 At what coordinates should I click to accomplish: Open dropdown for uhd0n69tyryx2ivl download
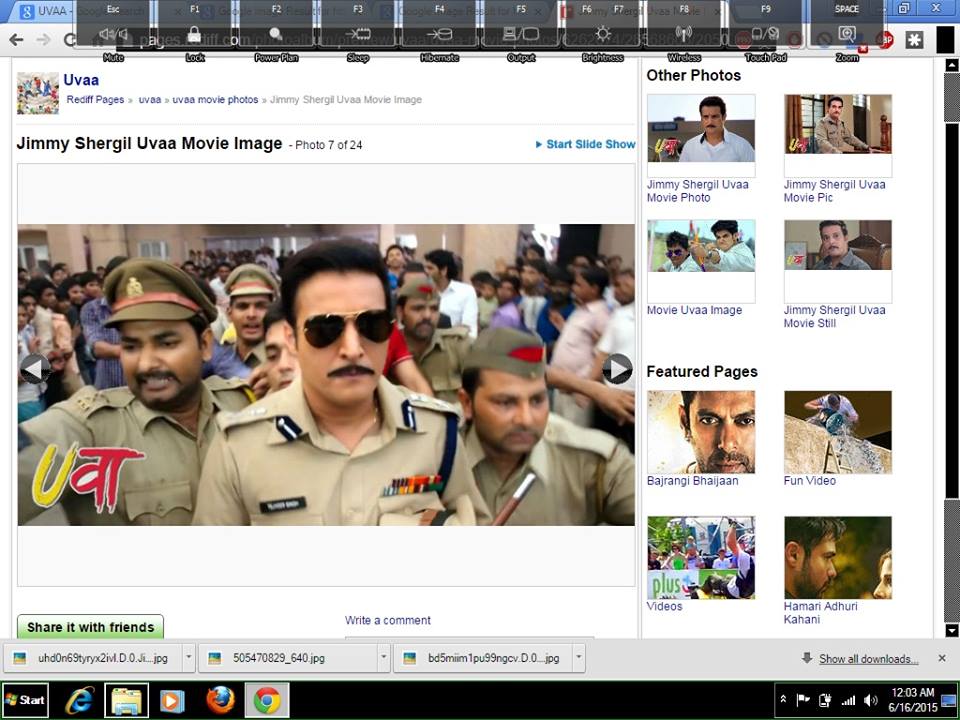click(189, 658)
